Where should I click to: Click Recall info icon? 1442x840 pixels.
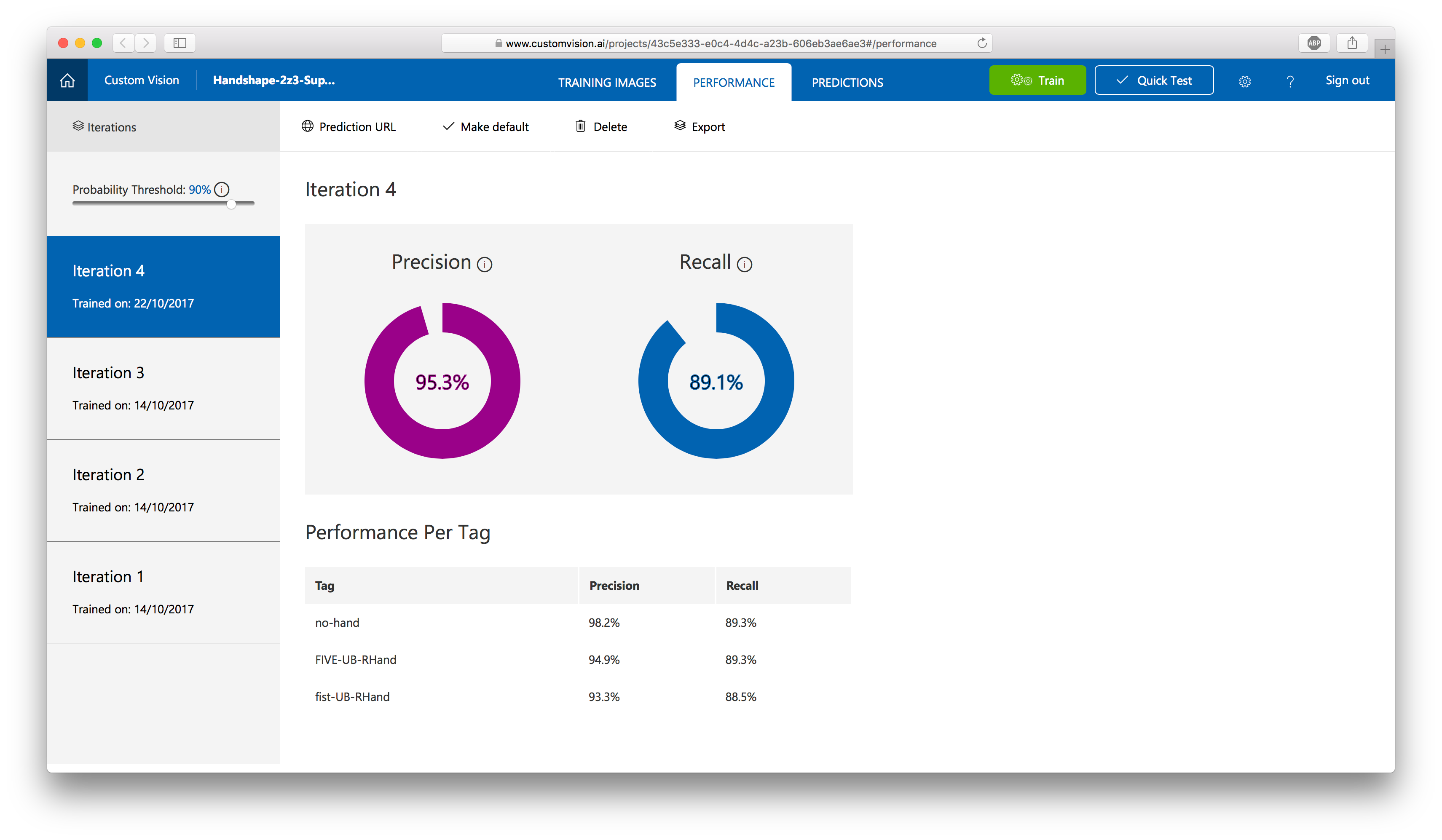744,265
